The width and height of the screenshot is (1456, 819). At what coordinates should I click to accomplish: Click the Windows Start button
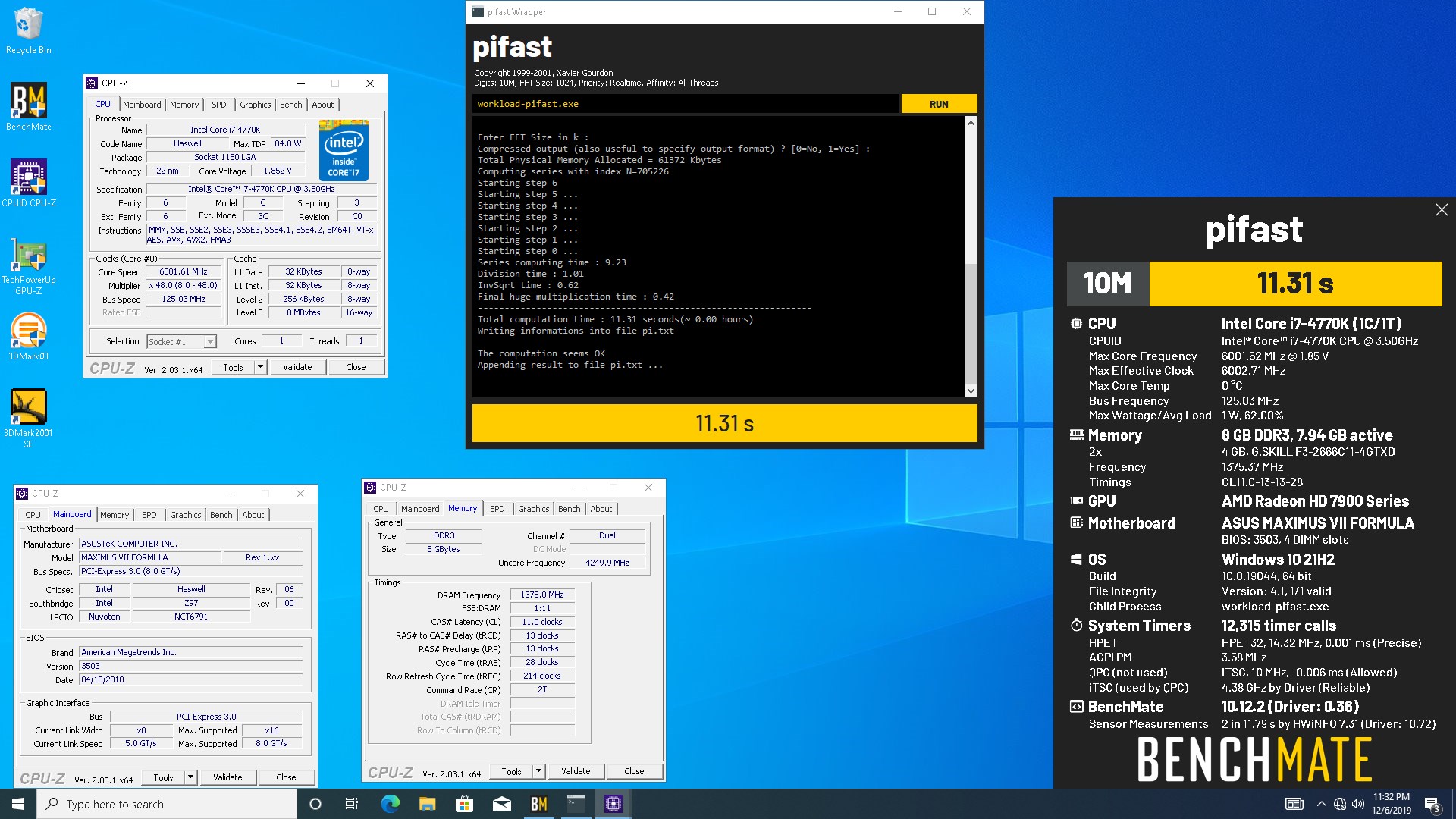click(18, 804)
